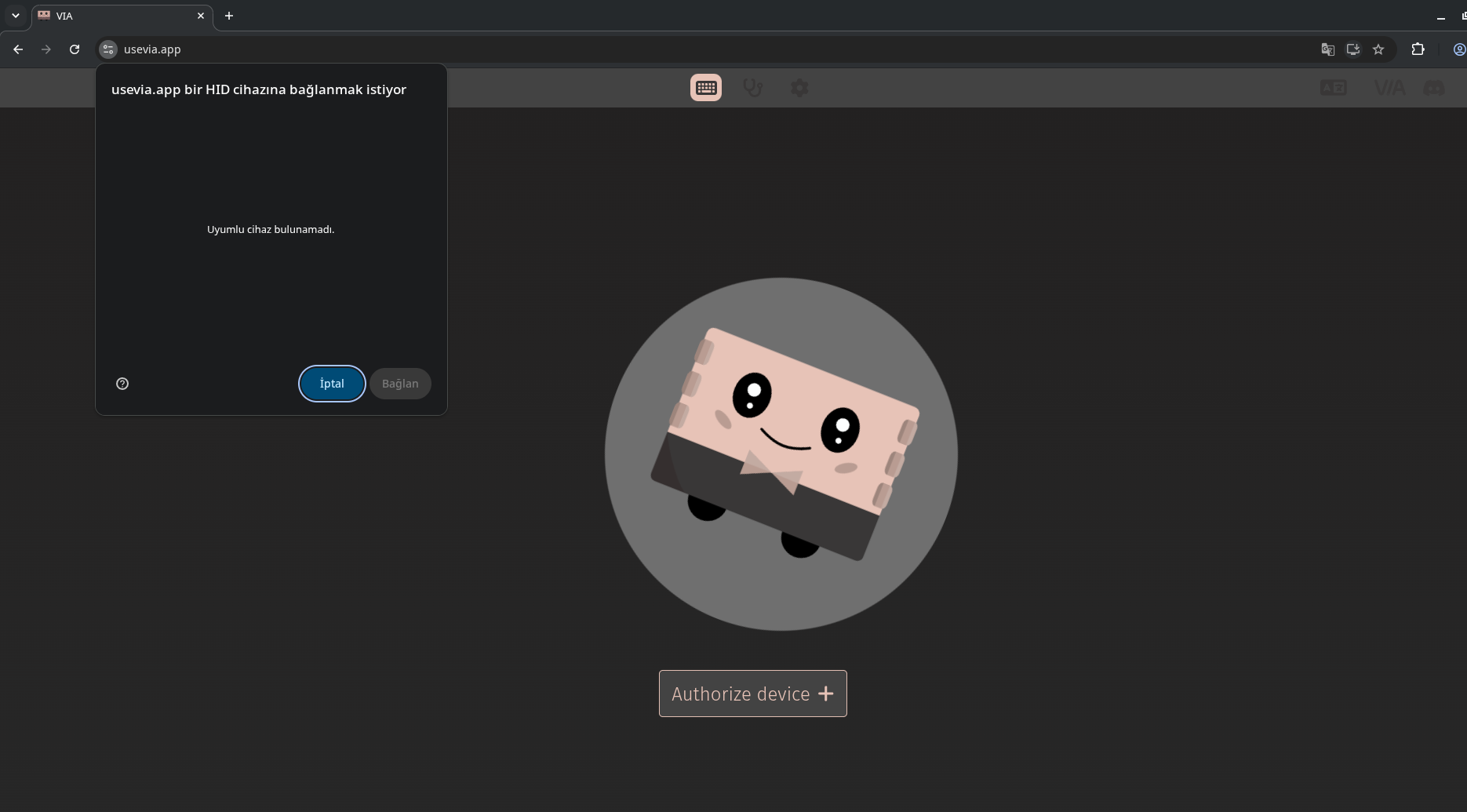Open the Extensions puzzle icon
Viewport: 1467px width, 812px height.
1418,49
